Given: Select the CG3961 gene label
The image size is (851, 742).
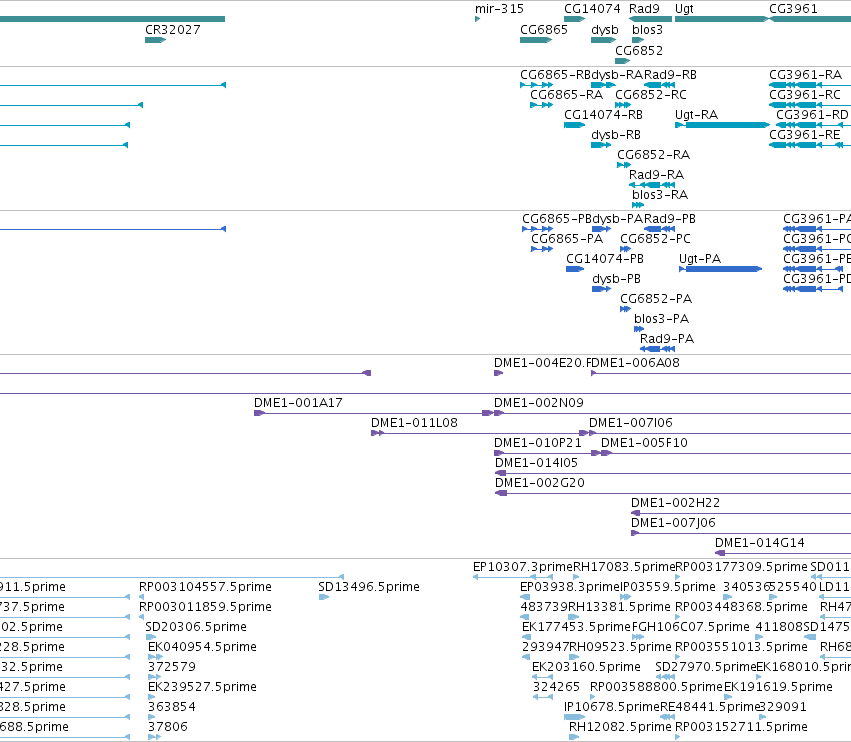Looking at the screenshot, I should pos(793,9).
